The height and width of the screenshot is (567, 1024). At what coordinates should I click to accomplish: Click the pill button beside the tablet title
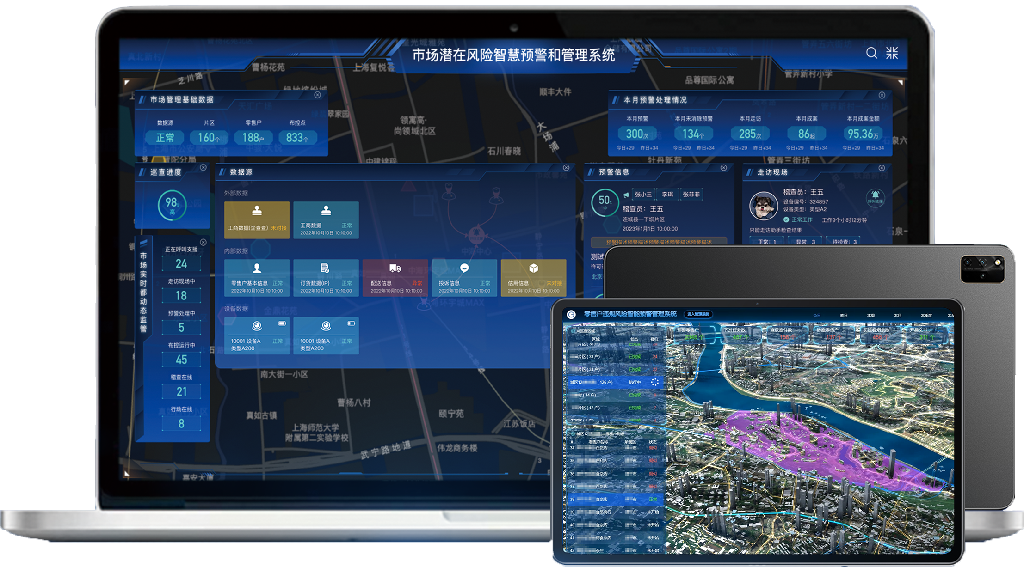pyautogui.click(x=697, y=314)
